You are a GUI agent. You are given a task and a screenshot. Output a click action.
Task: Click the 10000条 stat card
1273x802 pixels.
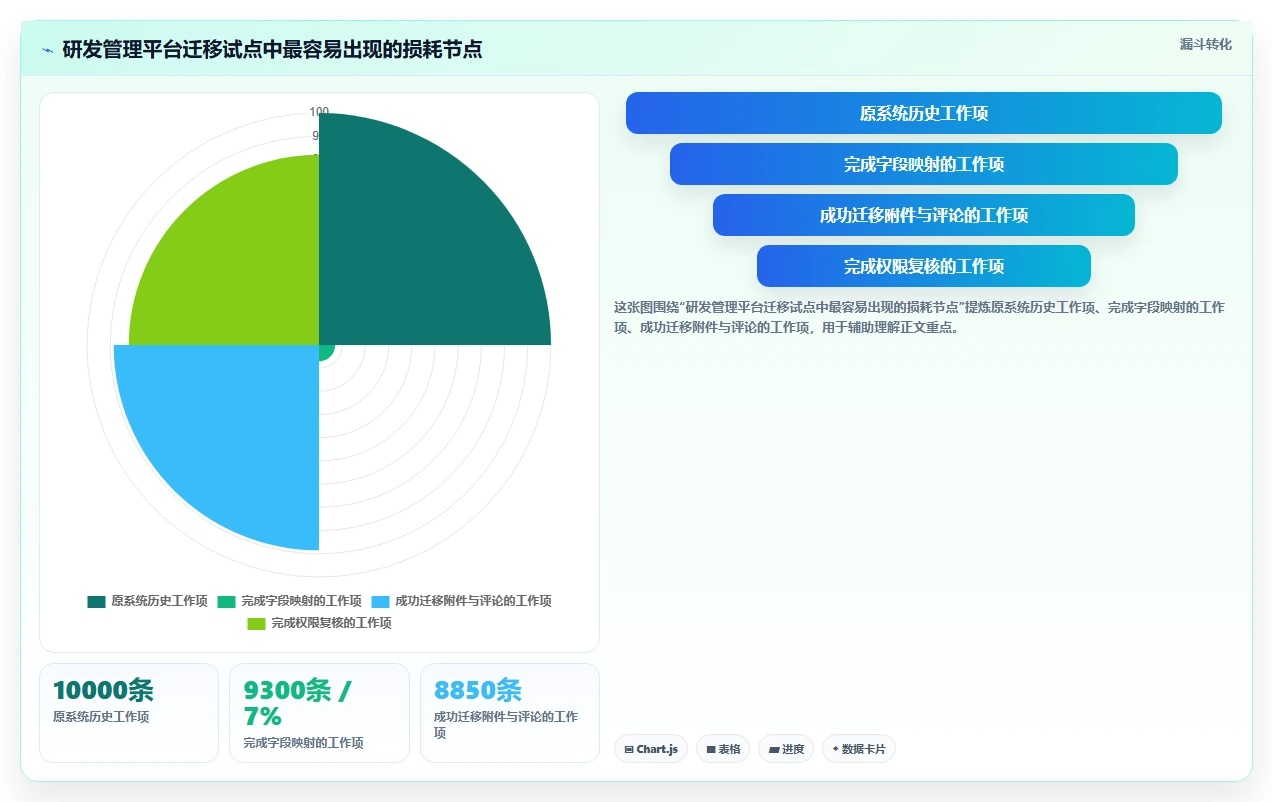(x=129, y=713)
